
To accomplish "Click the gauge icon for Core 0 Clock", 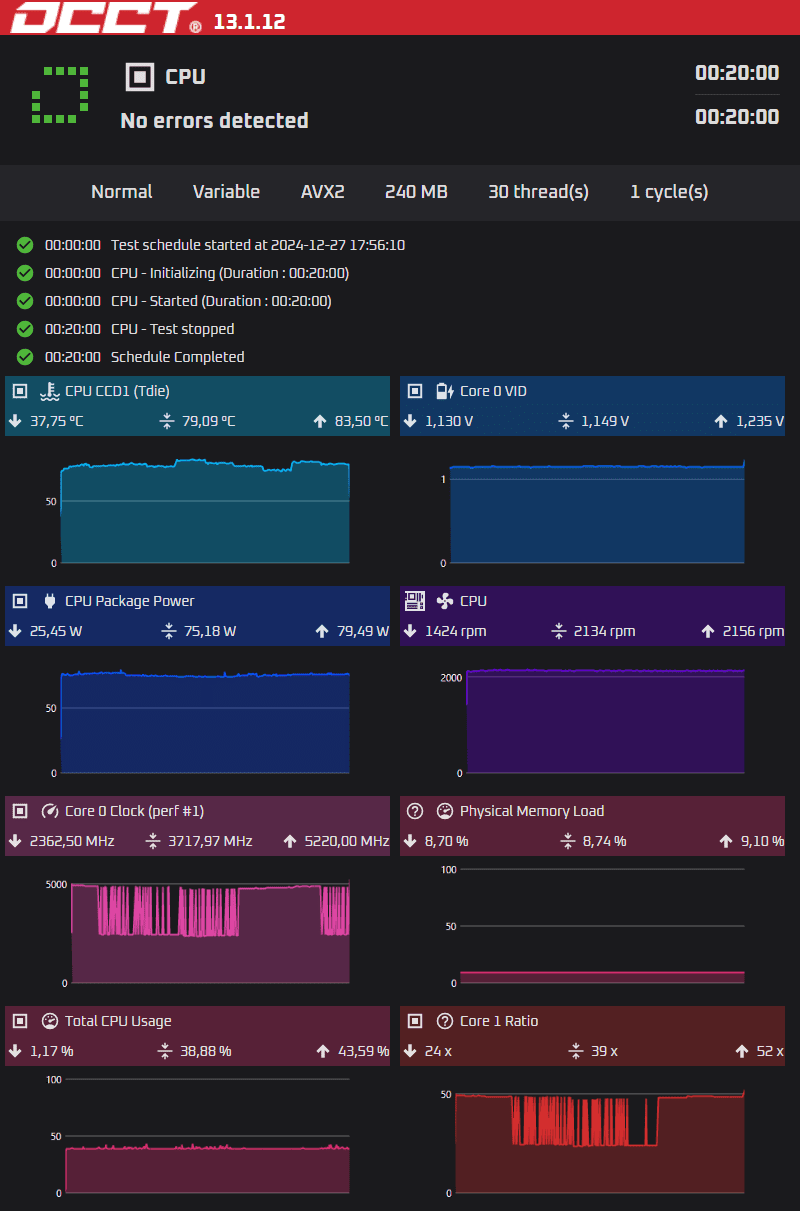I will (x=49, y=811).
